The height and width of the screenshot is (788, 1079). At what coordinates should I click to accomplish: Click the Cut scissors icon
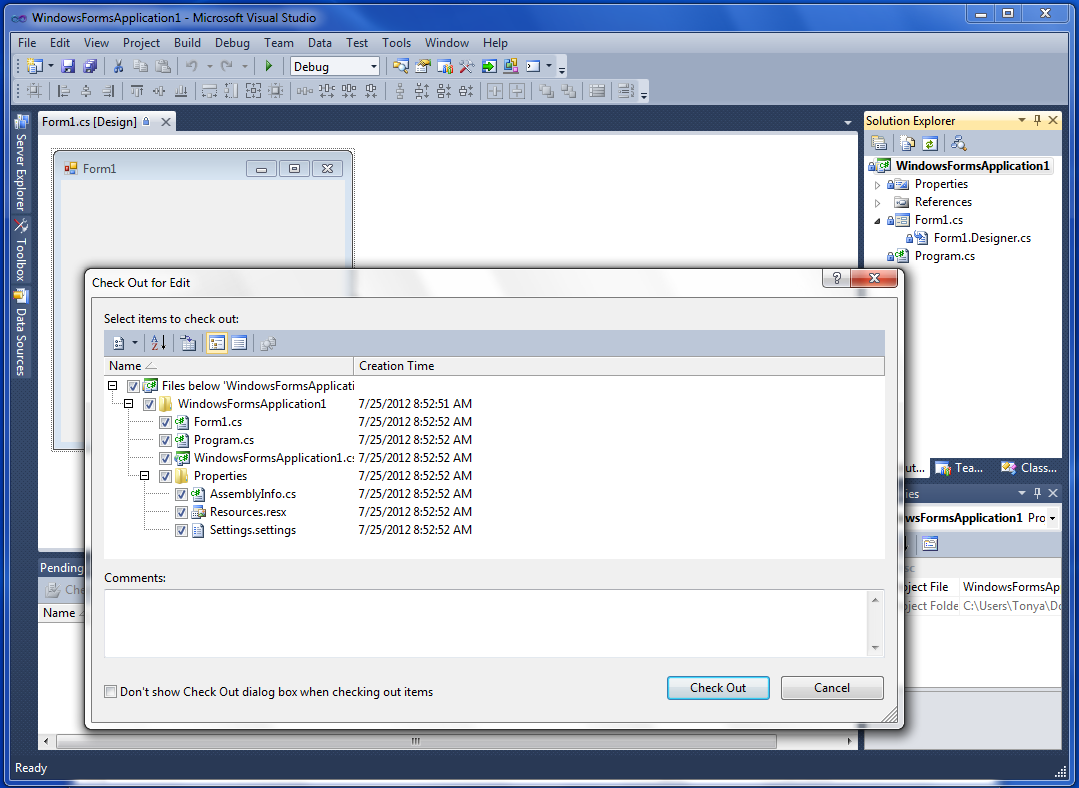click(118, 66)
